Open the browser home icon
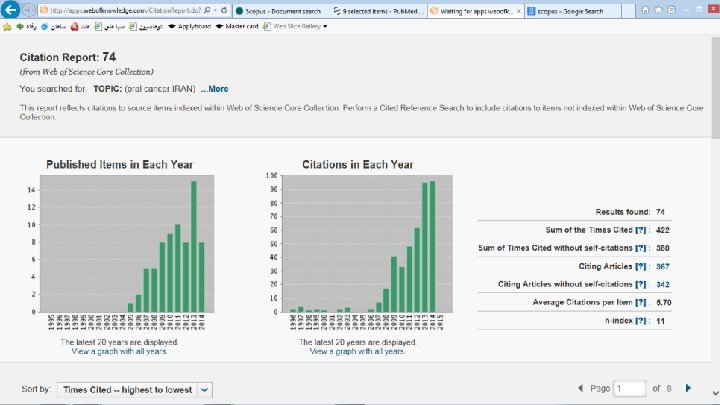This screenshot has width=720, height=405. click(646, 10)
